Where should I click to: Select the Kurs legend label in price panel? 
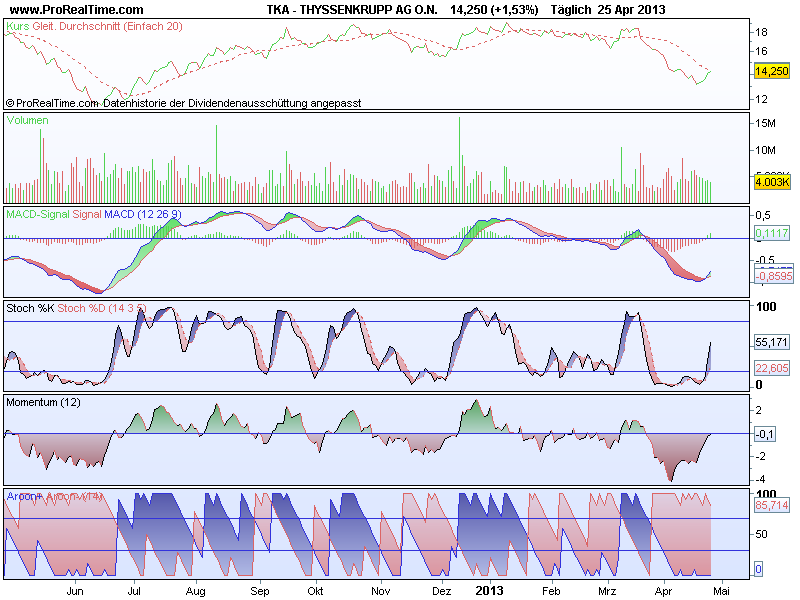(x=18, y=26)
